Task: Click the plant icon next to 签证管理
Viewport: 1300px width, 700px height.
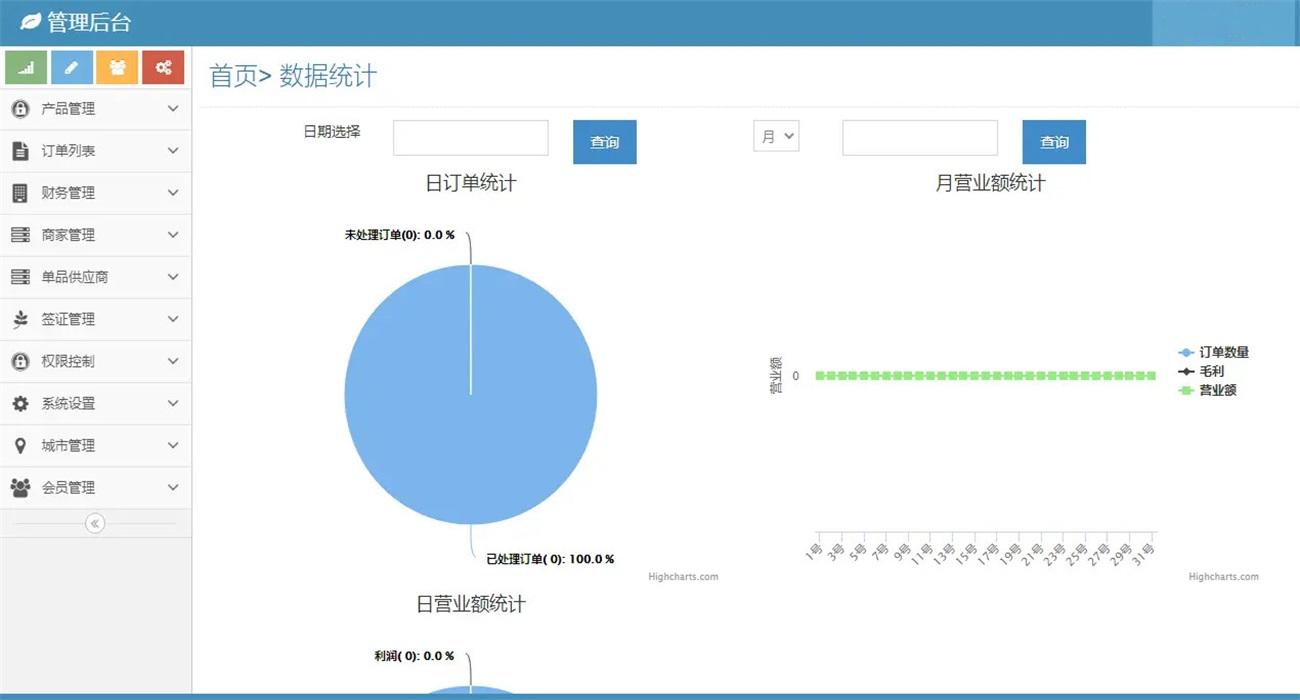Action: [x=20, y=319]
